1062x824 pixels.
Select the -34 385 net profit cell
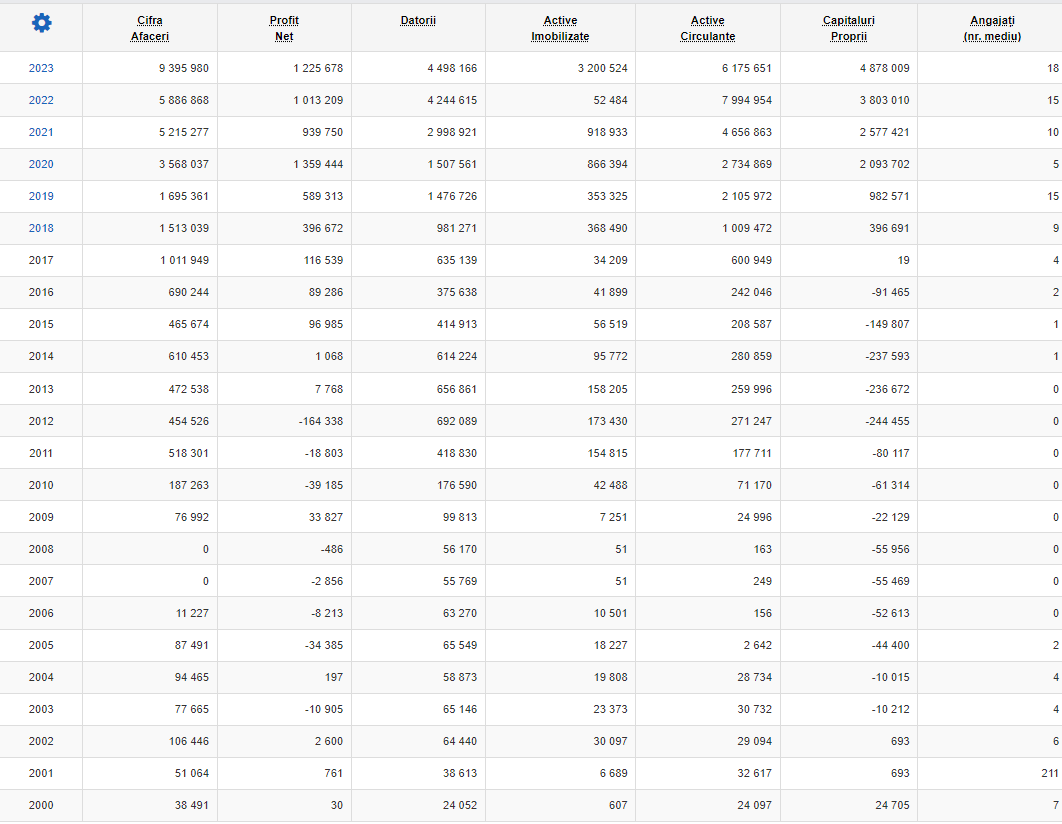(284, 645)
